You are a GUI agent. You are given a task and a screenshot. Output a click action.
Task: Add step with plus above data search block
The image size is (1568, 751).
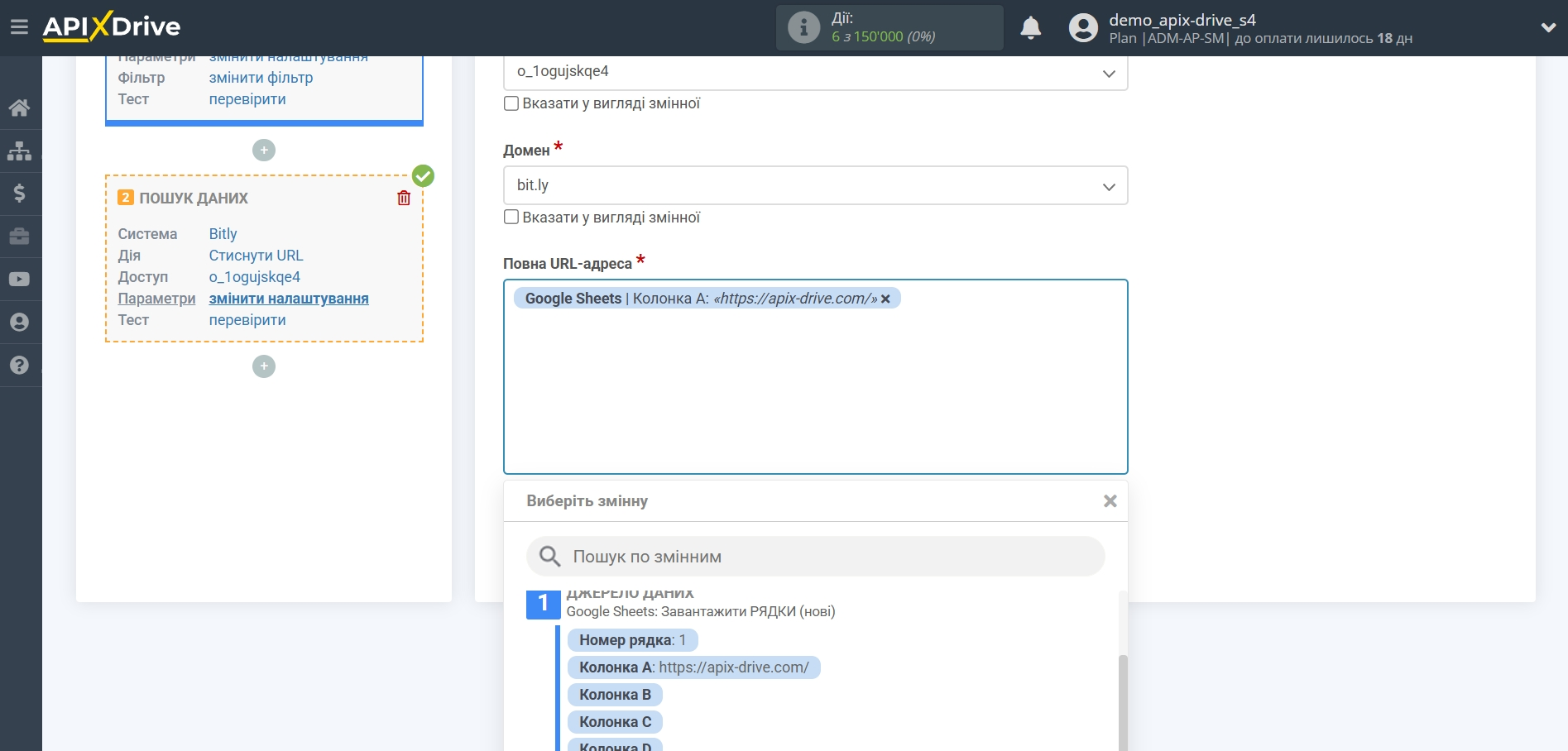[x=264, y=150]
